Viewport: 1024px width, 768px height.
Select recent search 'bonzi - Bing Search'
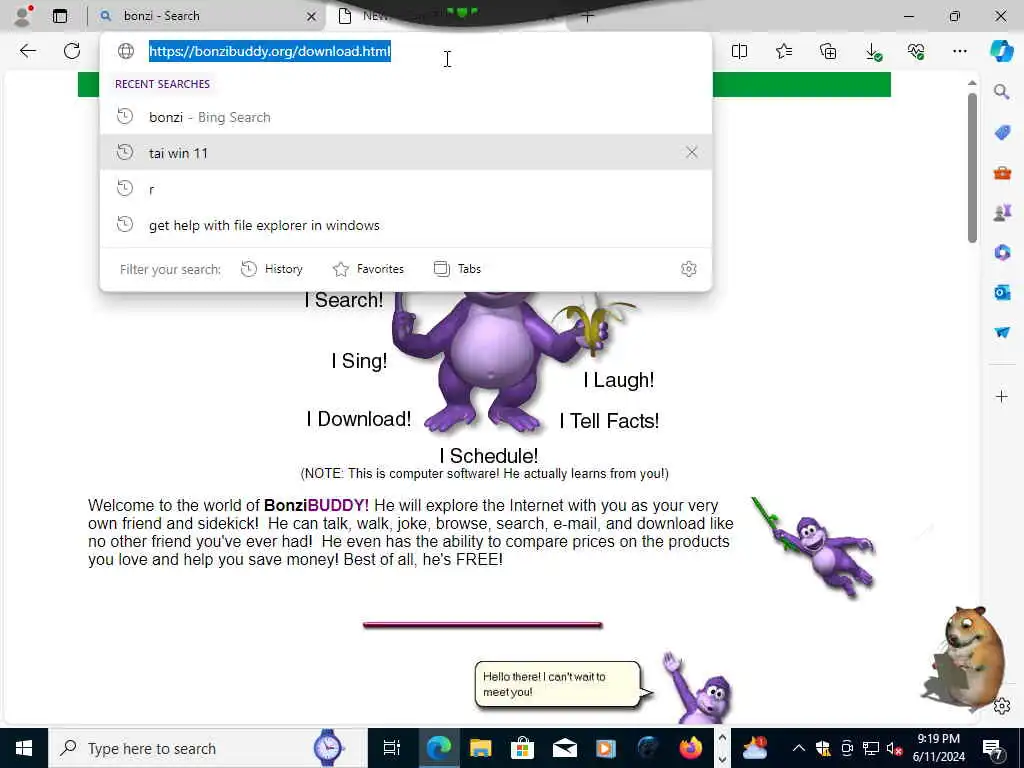point(406,117)
